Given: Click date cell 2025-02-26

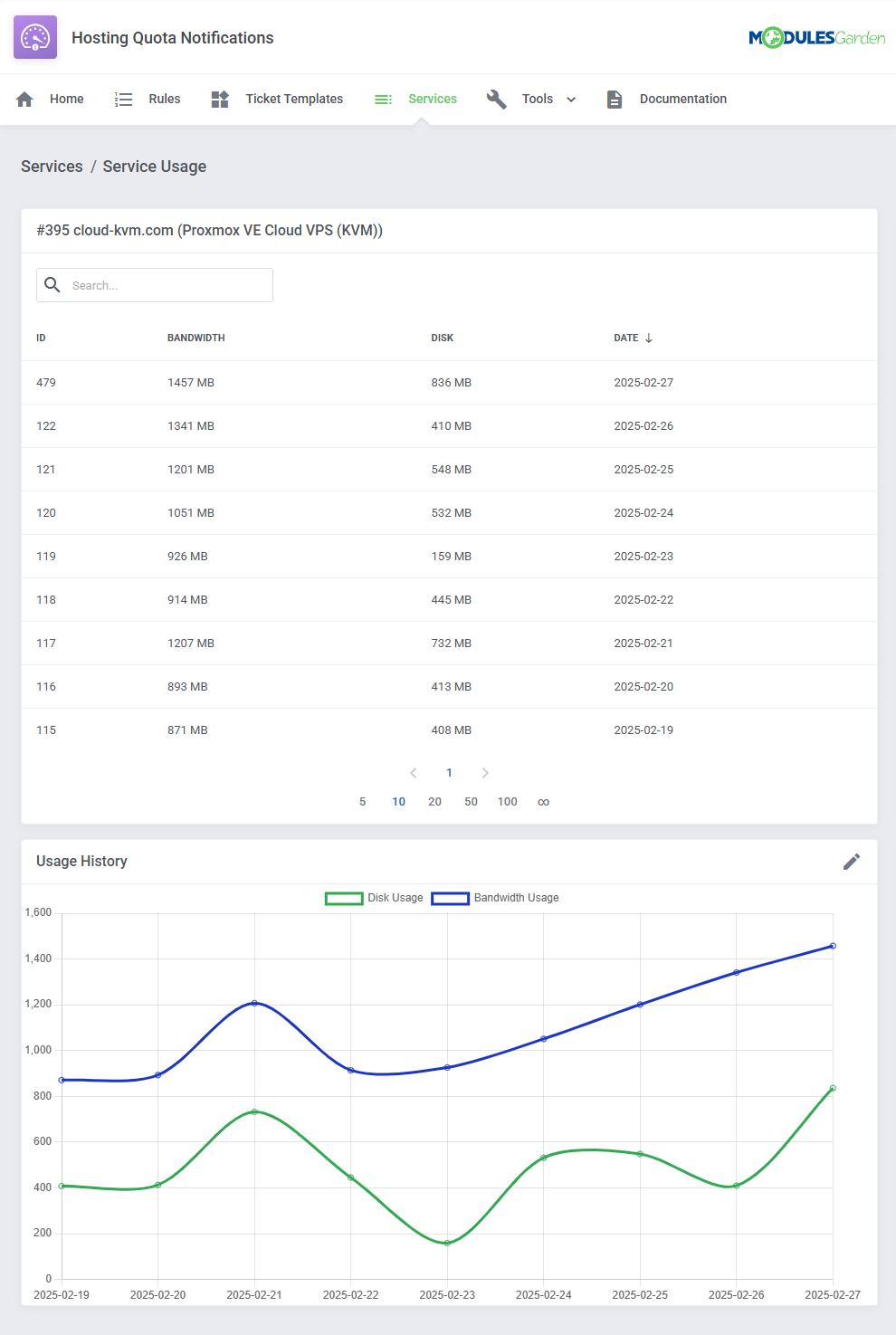Looking at the screenshot, I should [x=643, y=426].
